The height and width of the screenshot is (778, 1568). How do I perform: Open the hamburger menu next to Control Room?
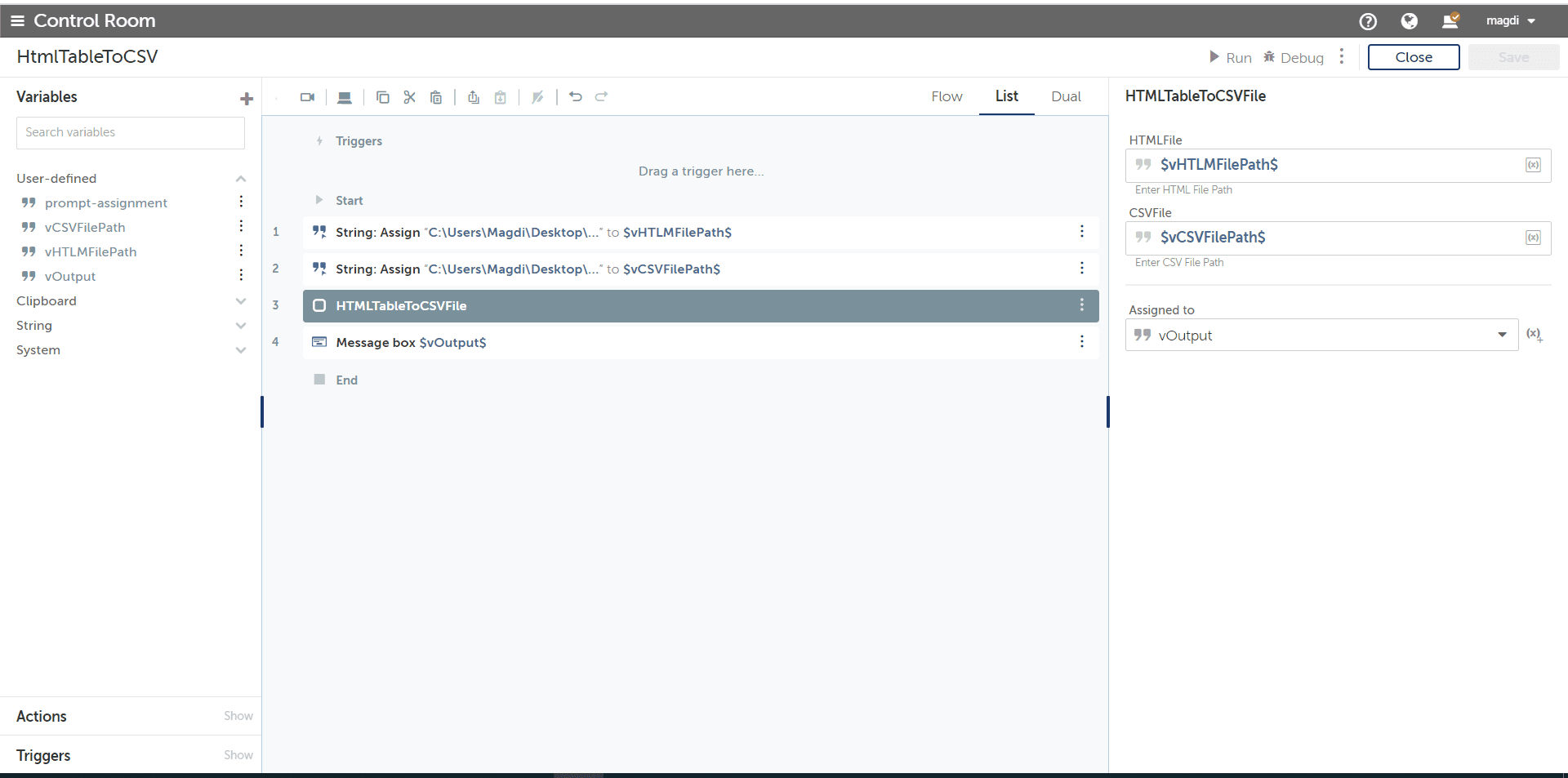(17, 21)
